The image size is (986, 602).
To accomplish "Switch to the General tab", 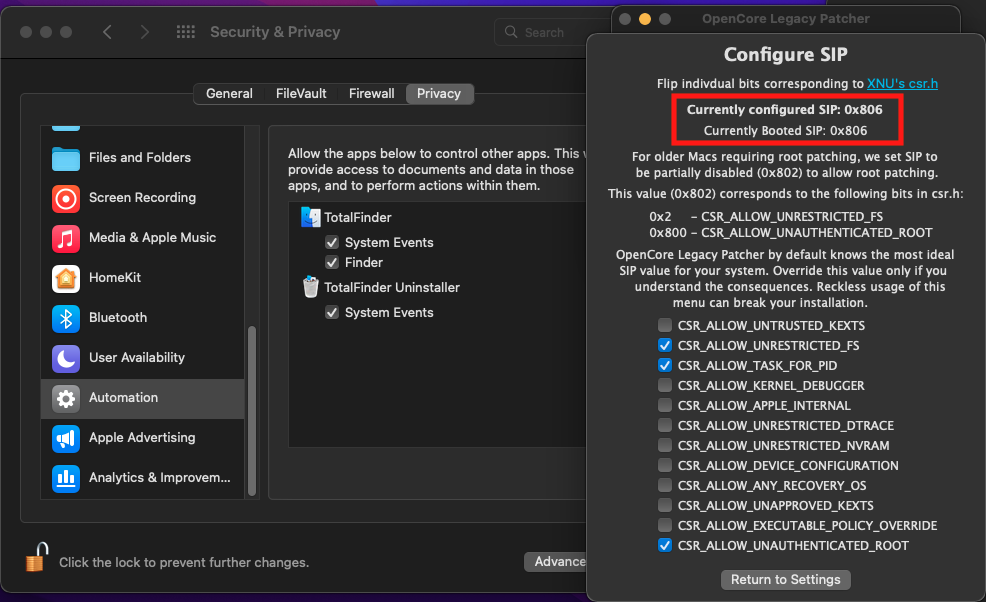I will click(x=229, y=94).
